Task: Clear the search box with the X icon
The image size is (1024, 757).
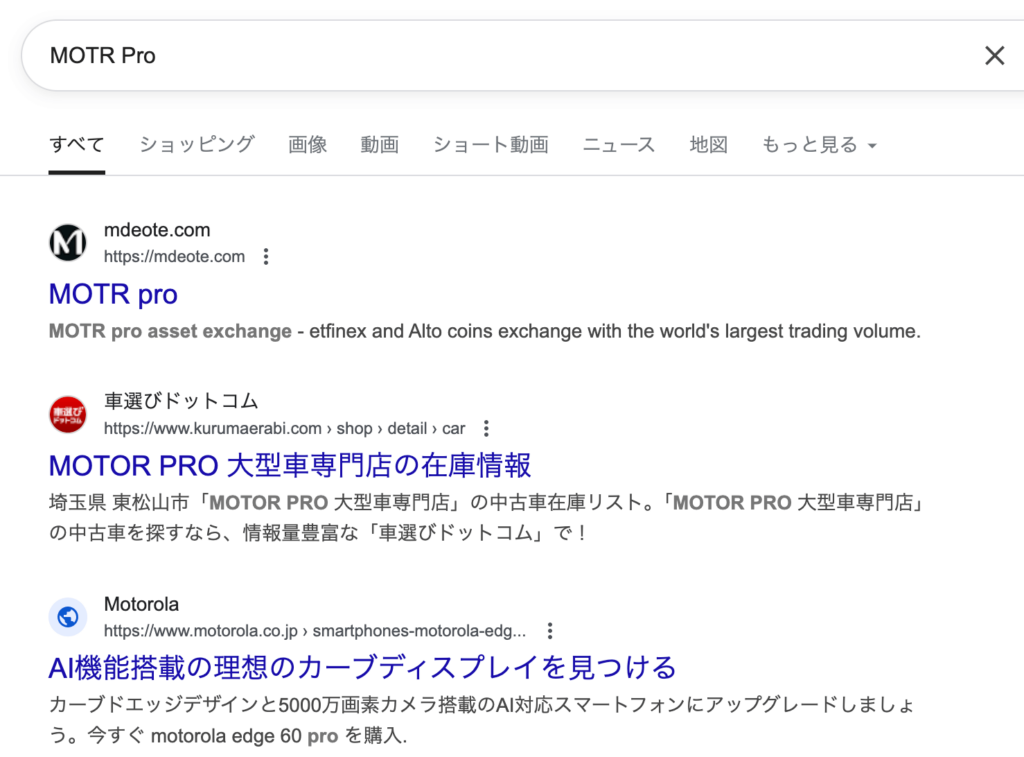Action: 994,56
